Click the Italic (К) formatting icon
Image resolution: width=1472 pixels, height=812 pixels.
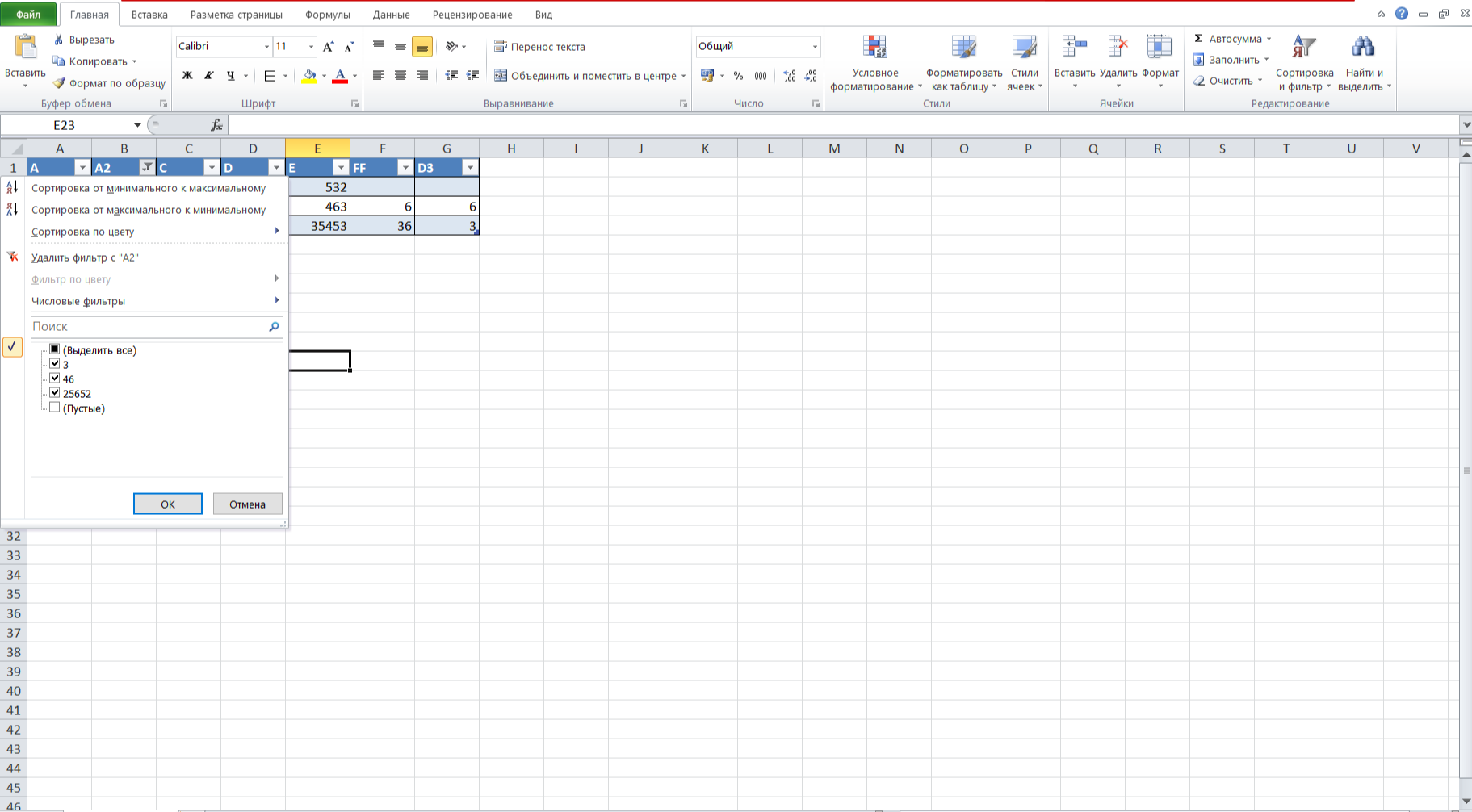[209, 76]
